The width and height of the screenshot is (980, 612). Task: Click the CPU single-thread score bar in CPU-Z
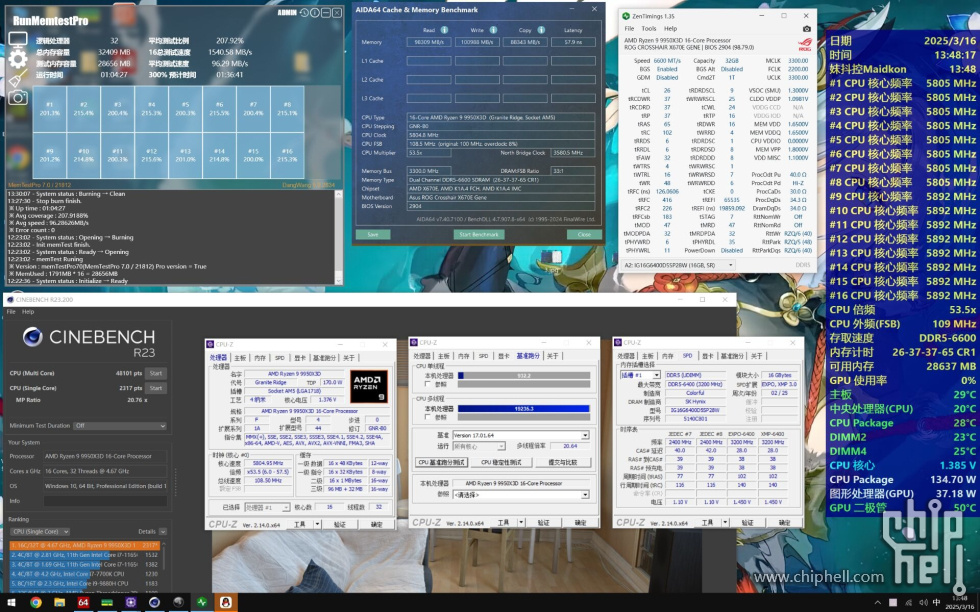pos(524,376)
